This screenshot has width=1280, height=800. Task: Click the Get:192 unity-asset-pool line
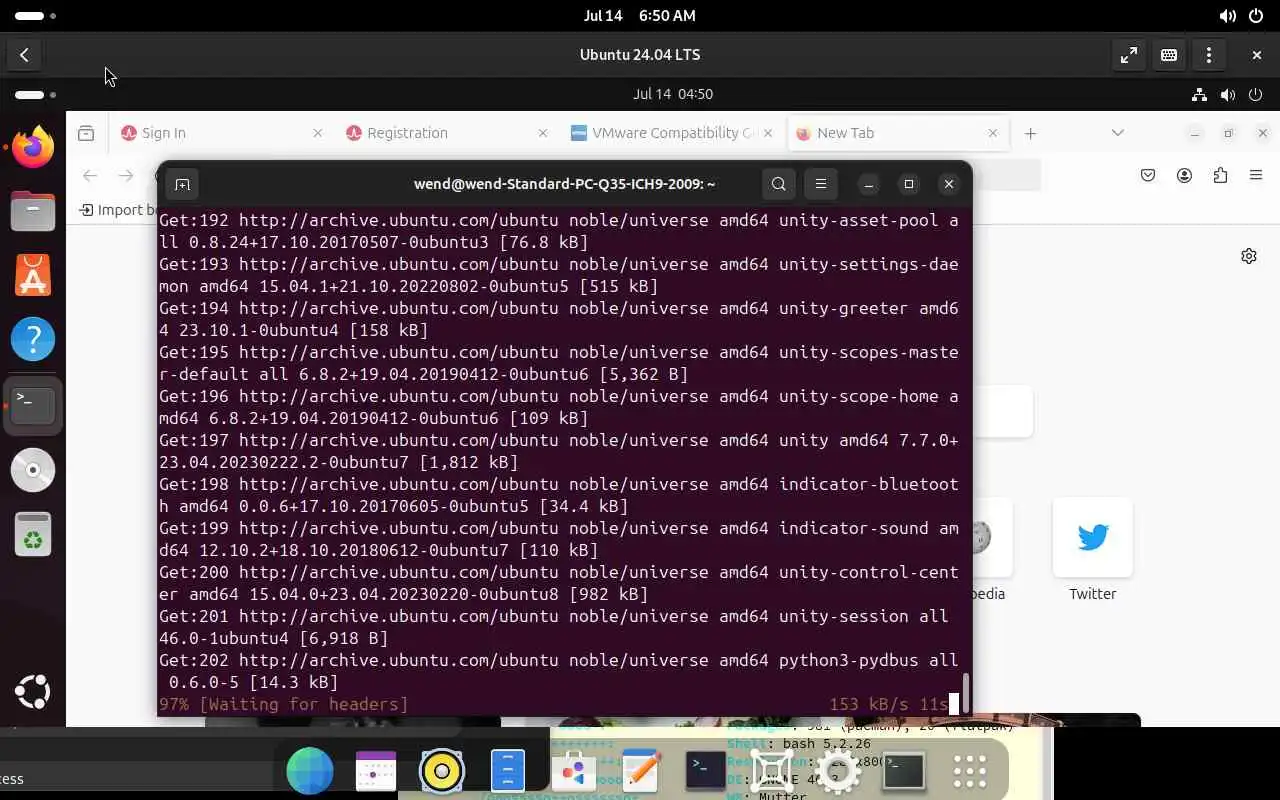559,231
